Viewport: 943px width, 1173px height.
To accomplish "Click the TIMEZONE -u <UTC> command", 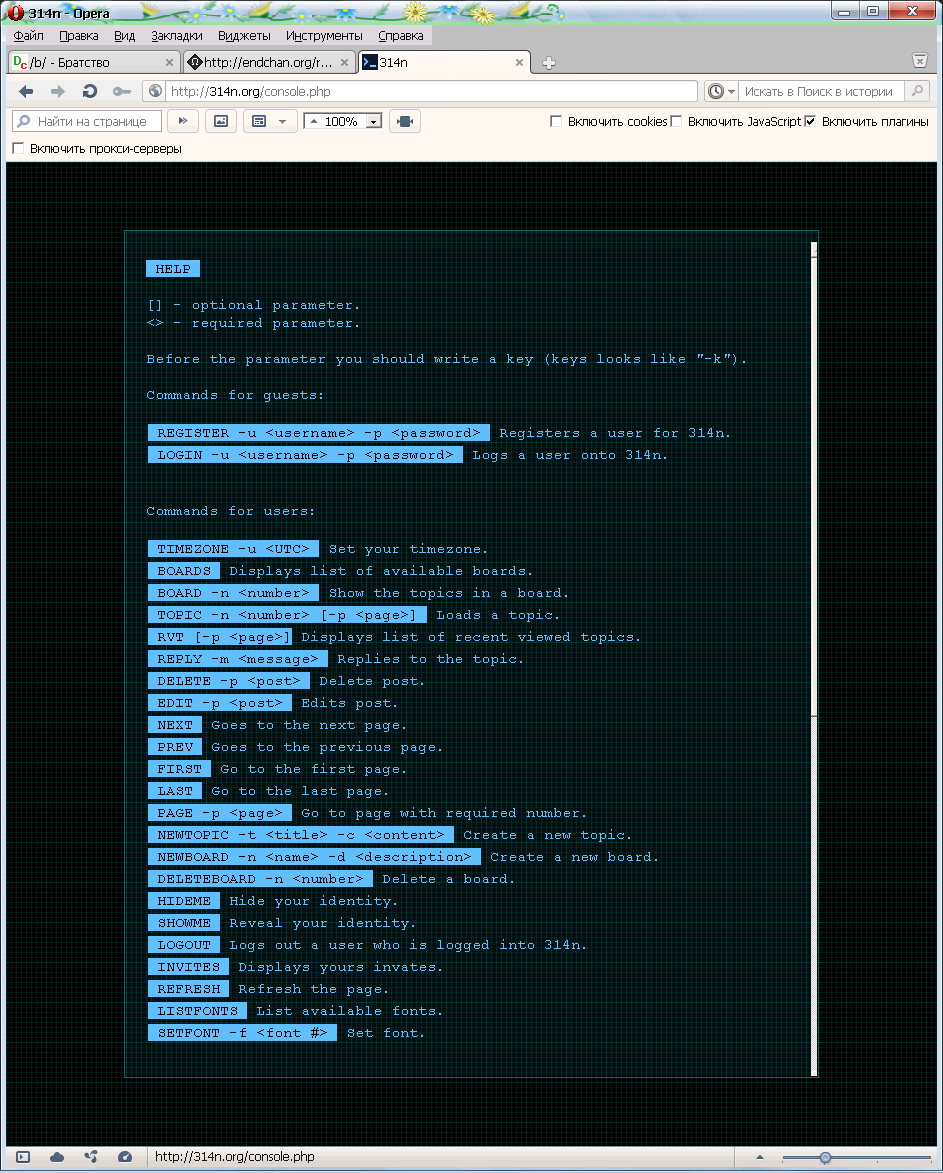I will click(233, 549).
